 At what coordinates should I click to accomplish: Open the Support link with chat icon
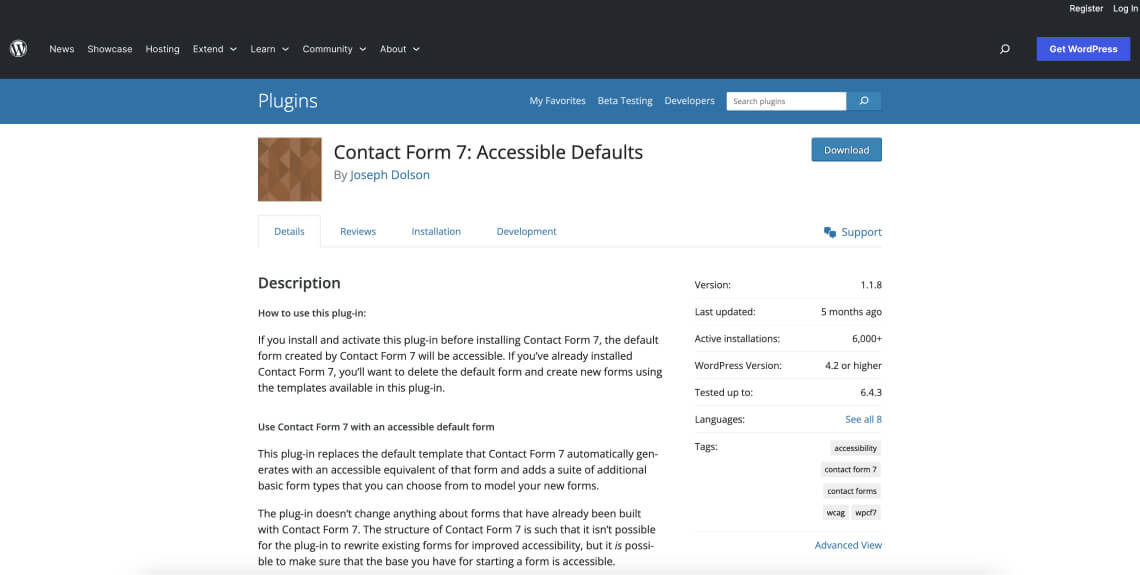click(852, 232)
